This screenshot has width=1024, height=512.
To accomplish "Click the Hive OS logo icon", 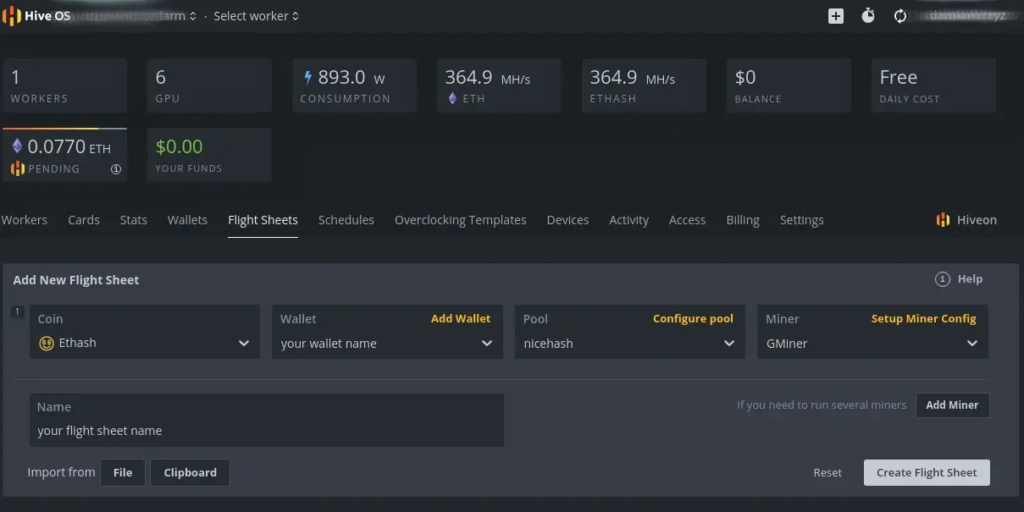I will [x=11, y=16].
